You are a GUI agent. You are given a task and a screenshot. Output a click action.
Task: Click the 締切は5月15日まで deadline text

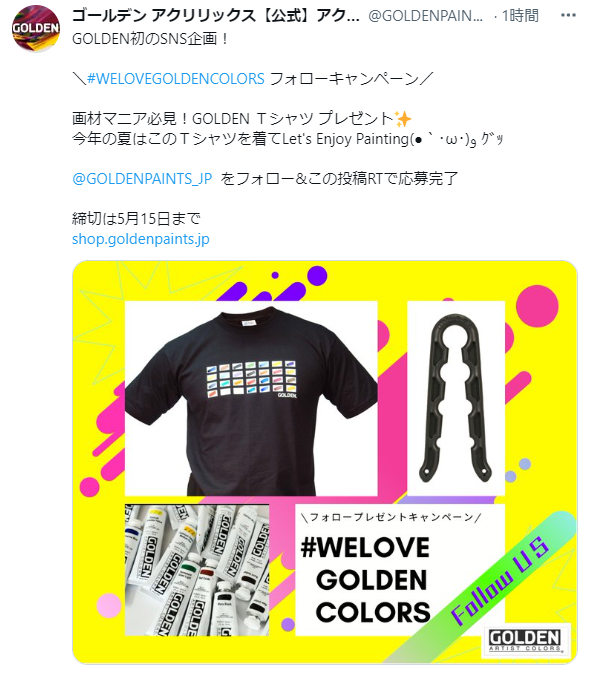pos(136,219)
